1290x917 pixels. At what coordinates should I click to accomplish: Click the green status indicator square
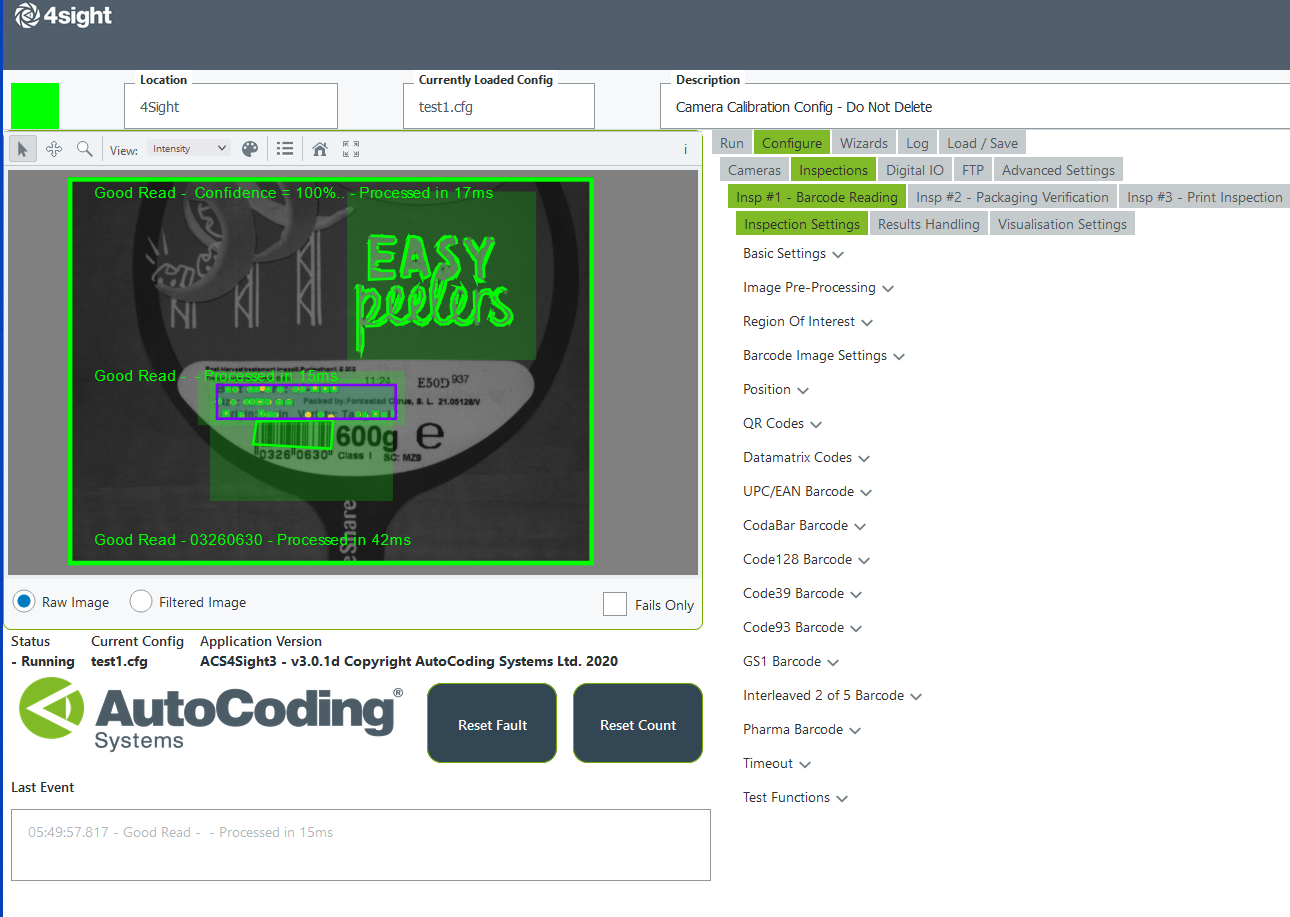pos(34,105)
